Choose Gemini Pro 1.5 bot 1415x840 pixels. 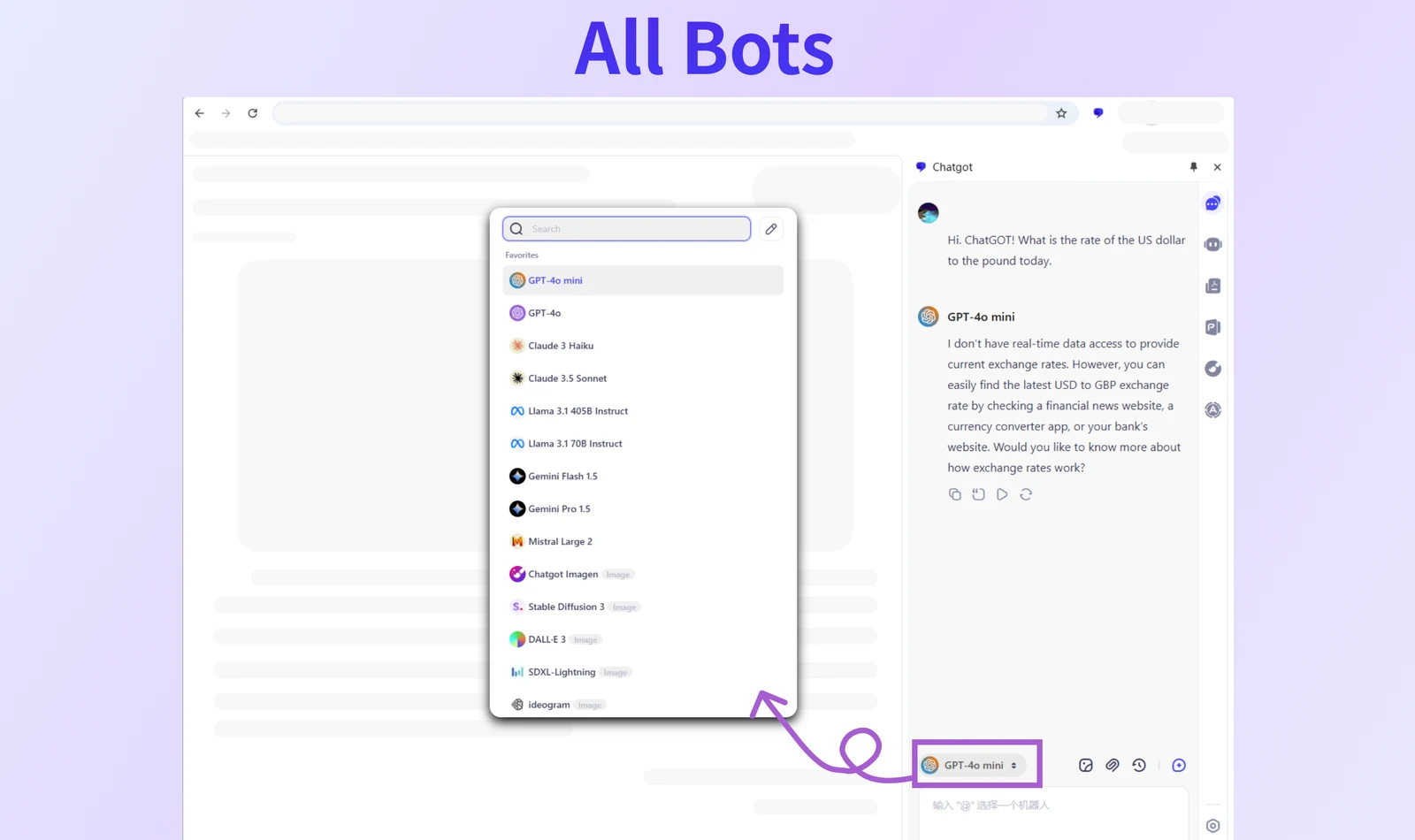(559, 509)
